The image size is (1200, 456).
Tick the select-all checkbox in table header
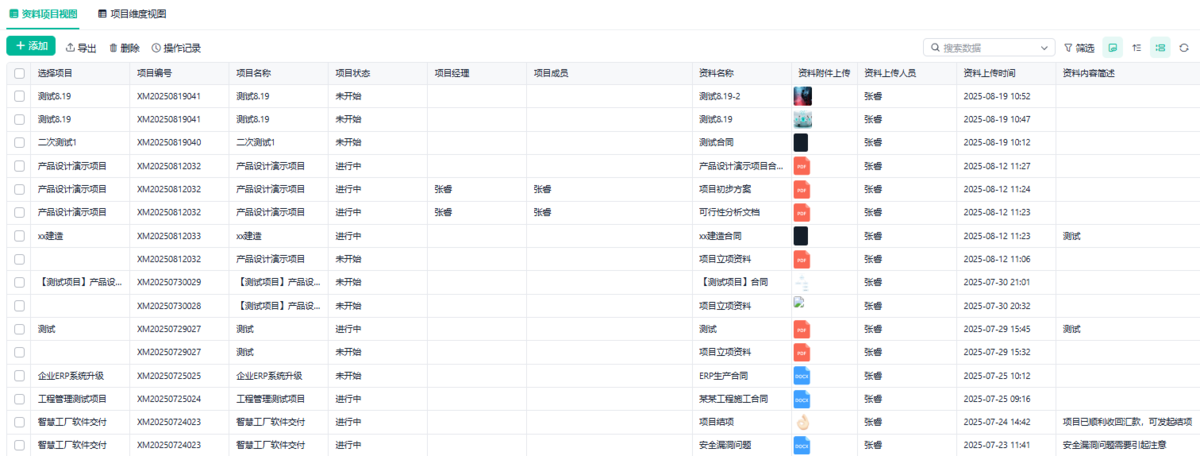pos(19,73)
